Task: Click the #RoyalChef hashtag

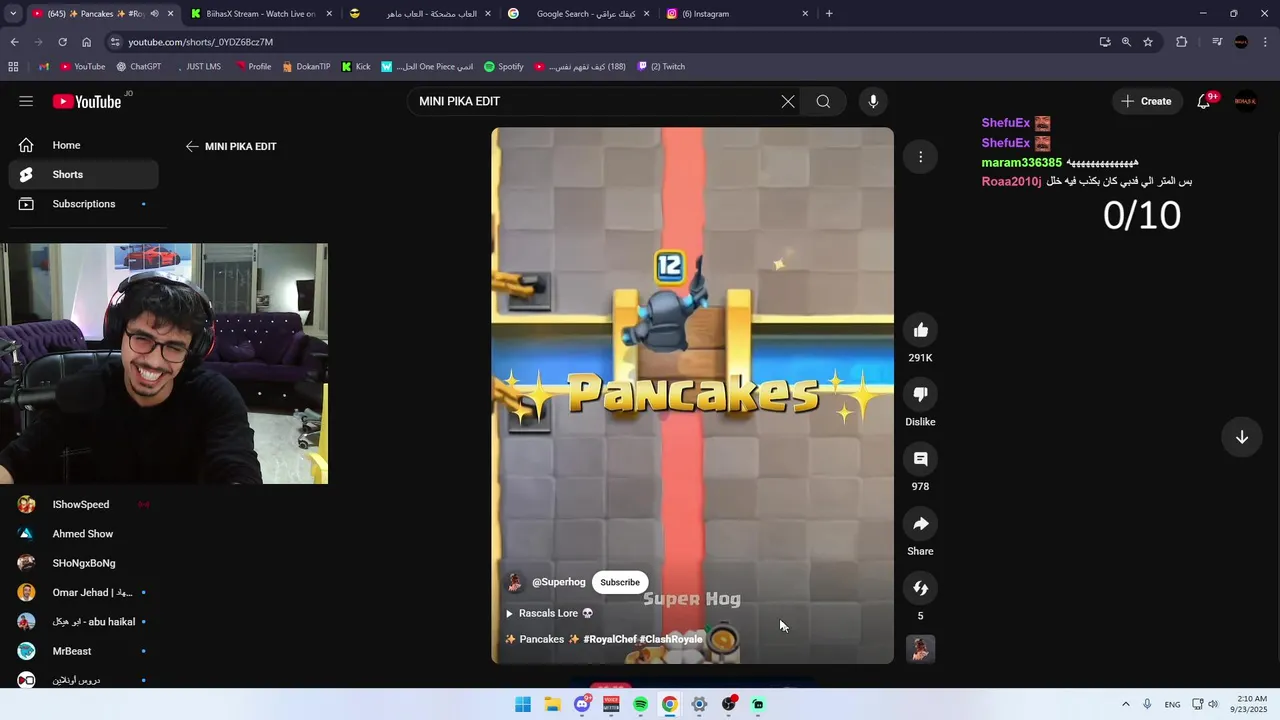Action: (610, 639)
